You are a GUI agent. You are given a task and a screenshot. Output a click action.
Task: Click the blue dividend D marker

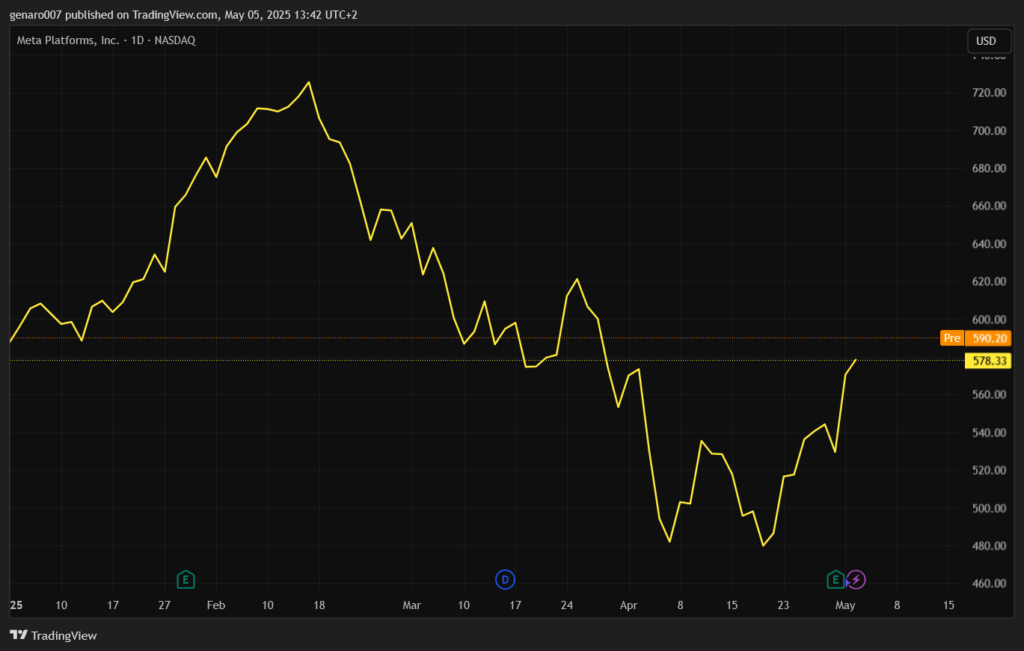click(x=506, y=579)
